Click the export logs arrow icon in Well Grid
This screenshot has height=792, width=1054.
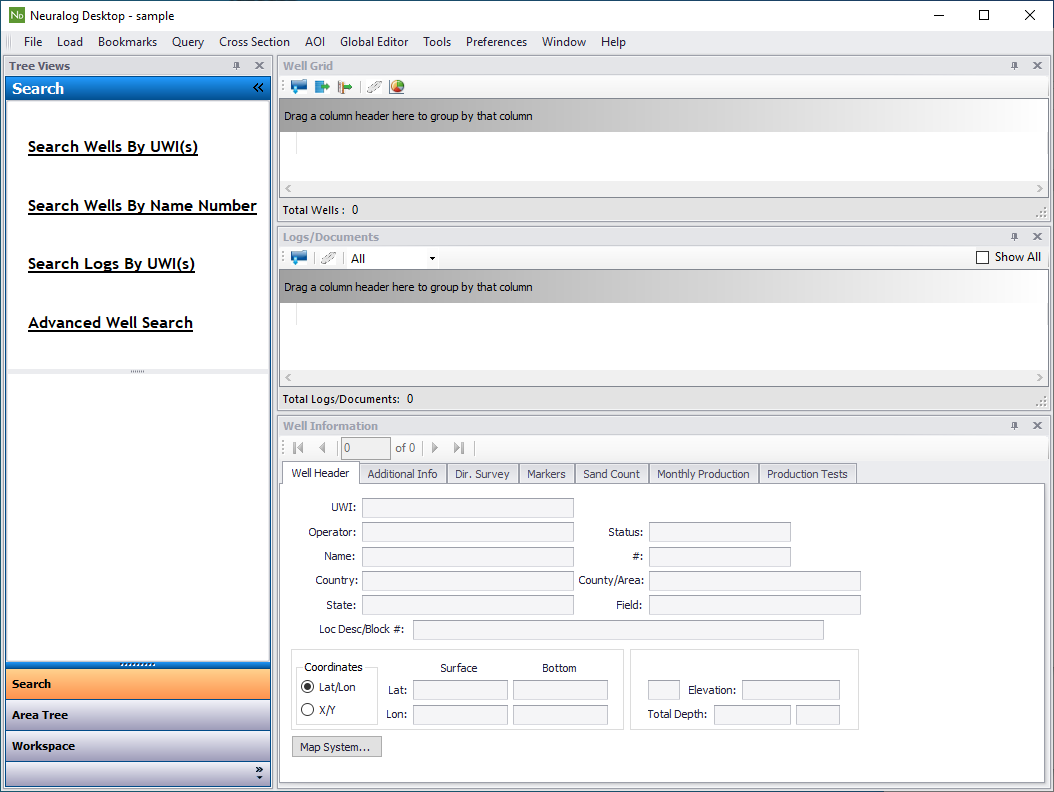(x=345, y=87)
